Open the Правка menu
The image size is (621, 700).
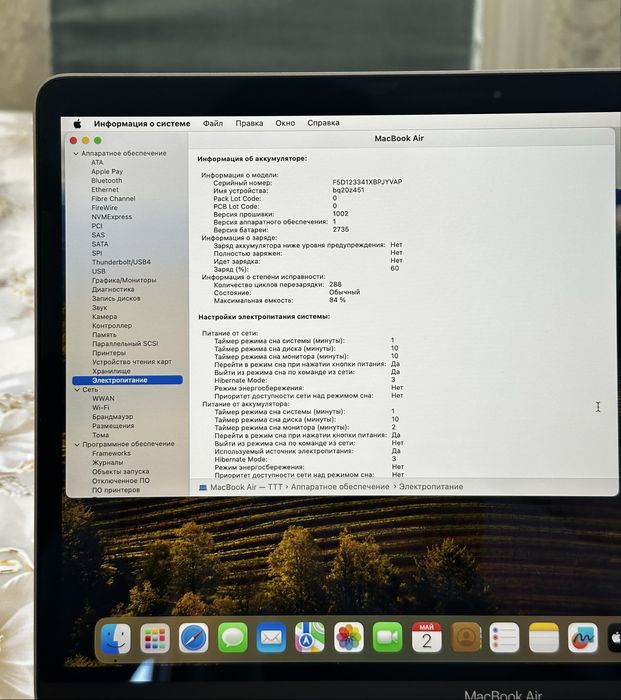point(249,123)
